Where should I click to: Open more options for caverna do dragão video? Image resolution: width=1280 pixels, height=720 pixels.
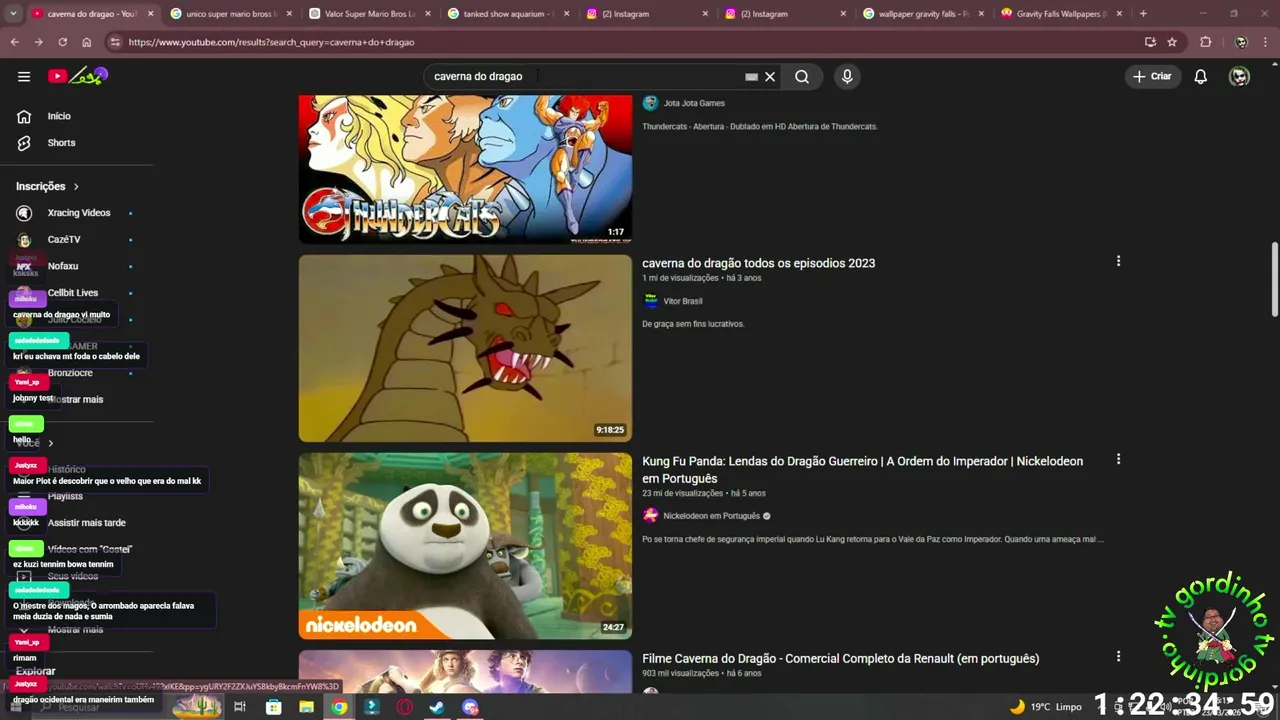coord(1118,261)
